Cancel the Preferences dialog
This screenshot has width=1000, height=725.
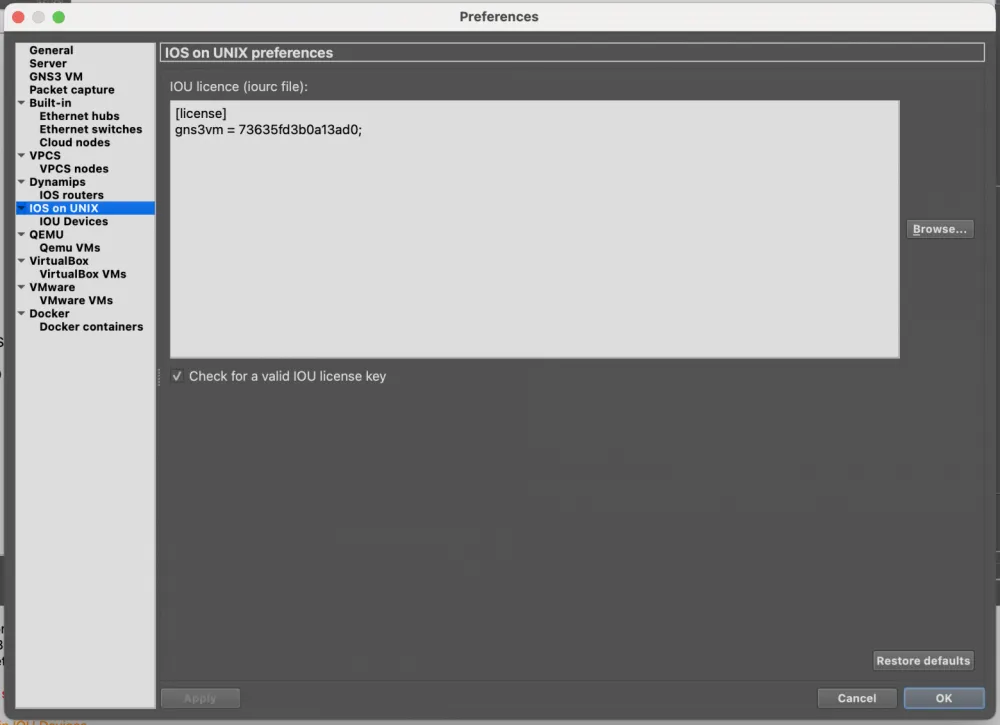(856, 698)
